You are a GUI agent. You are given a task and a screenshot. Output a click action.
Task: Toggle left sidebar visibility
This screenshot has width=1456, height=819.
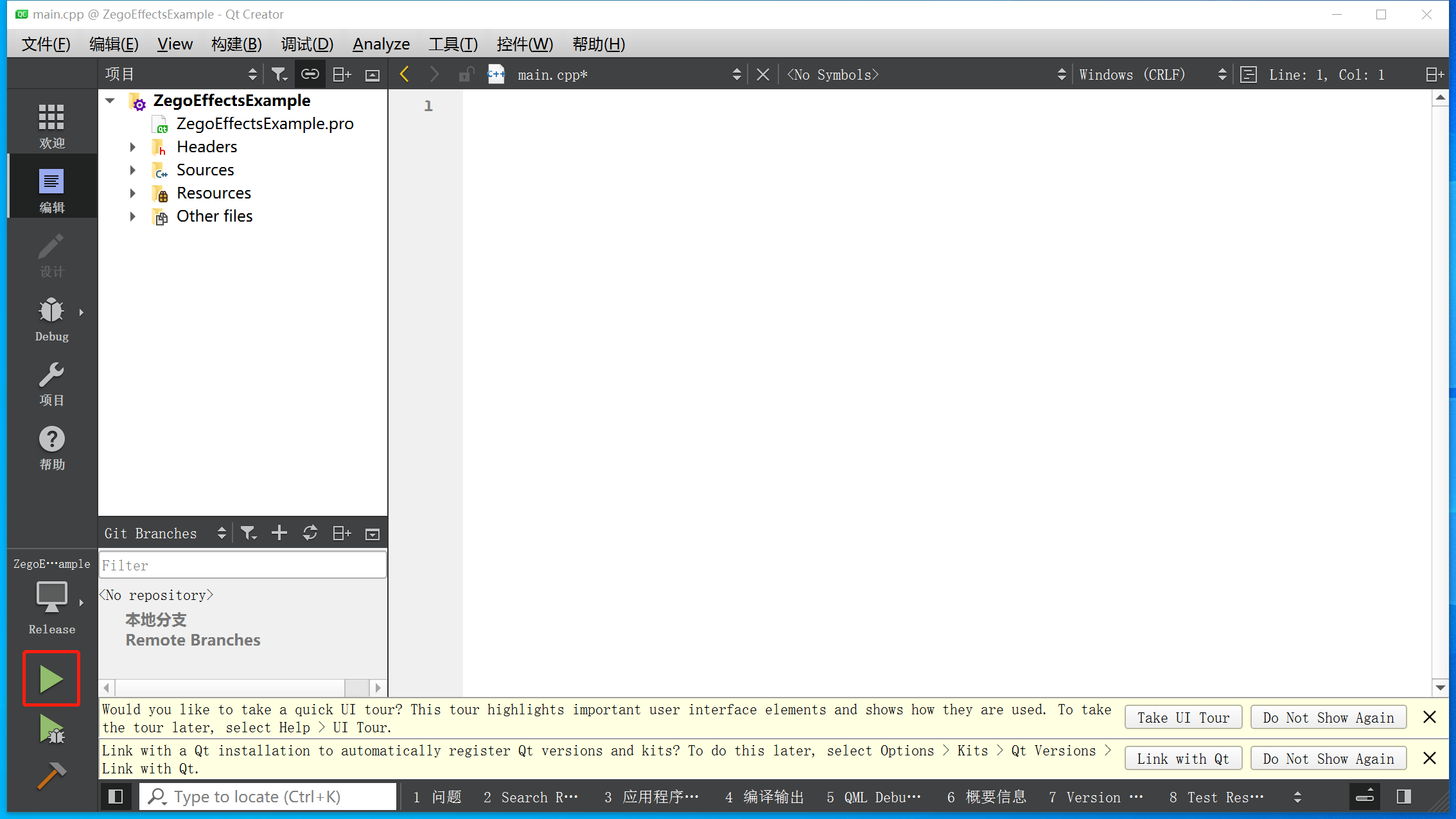pos(116,797)
